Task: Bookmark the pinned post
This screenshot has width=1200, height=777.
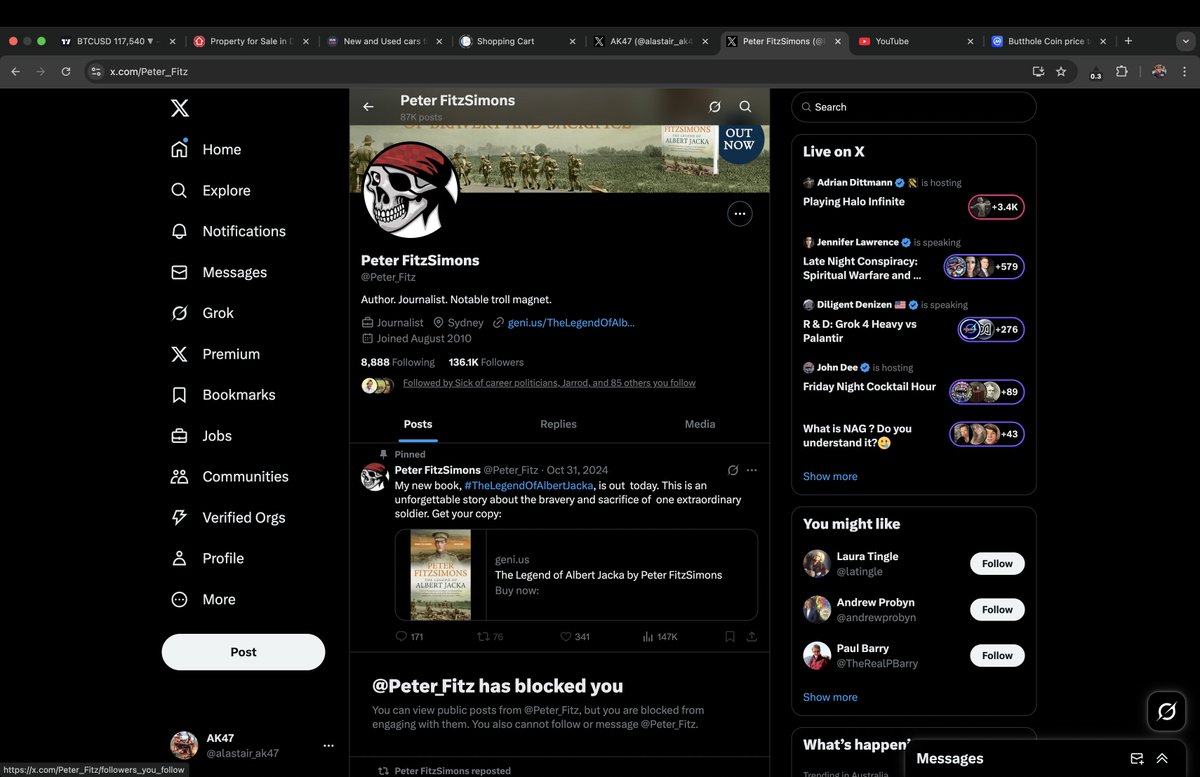Action: (x=730, y=637)
